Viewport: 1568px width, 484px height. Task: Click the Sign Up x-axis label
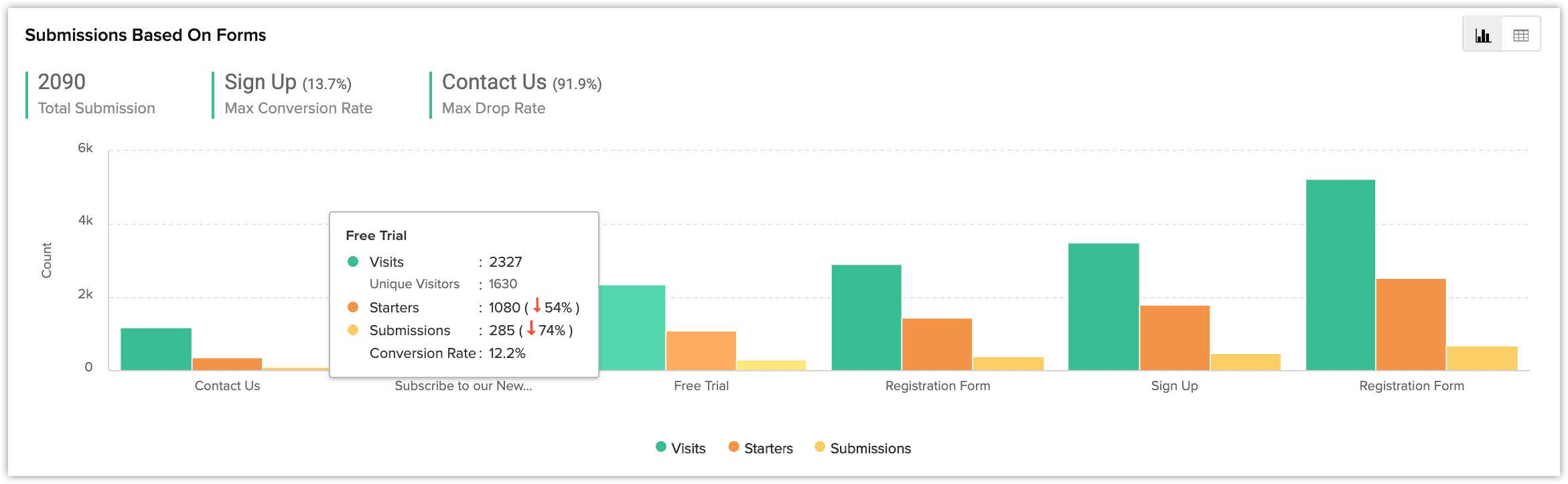tap(1174, 386)
